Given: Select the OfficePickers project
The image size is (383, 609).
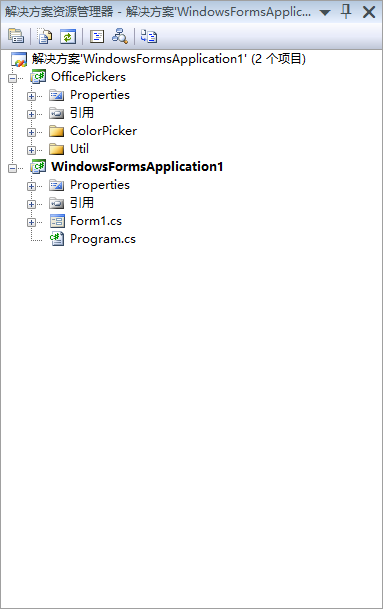Looking at the screenshot, I should (89, 77).
